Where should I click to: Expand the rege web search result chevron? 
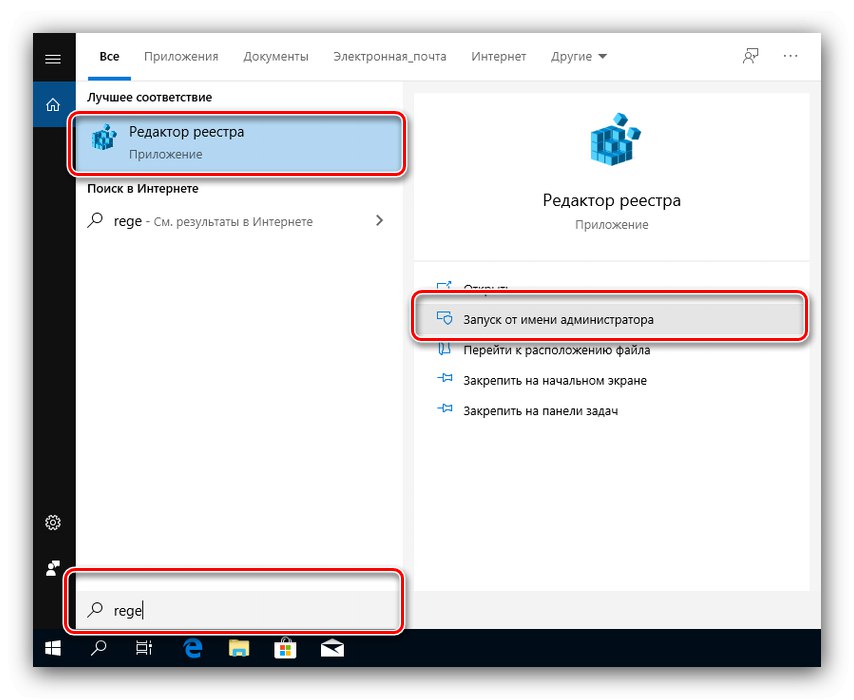pyautogui.click(x=380, y=220)
